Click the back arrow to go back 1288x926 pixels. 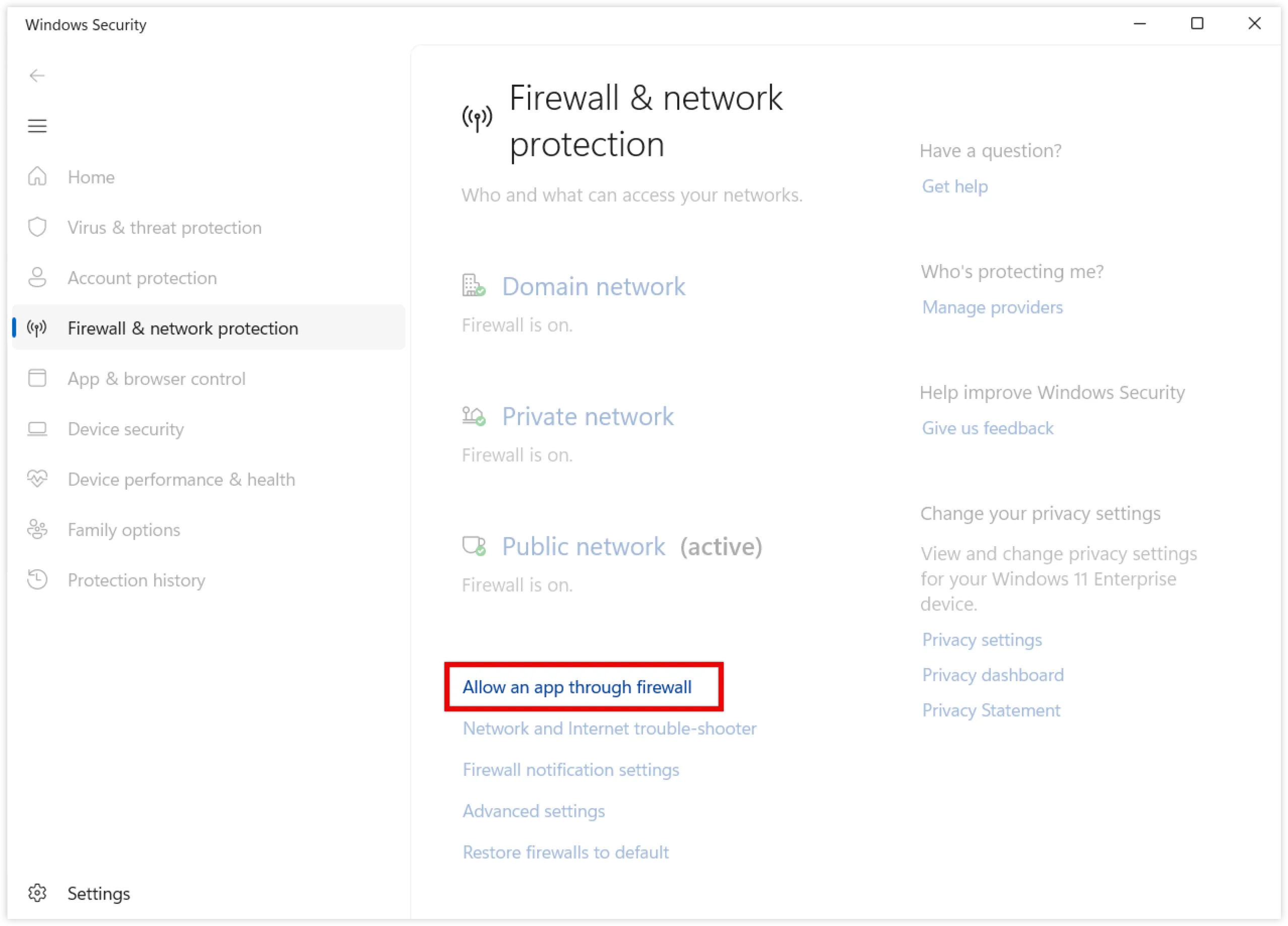click(37, 75)
